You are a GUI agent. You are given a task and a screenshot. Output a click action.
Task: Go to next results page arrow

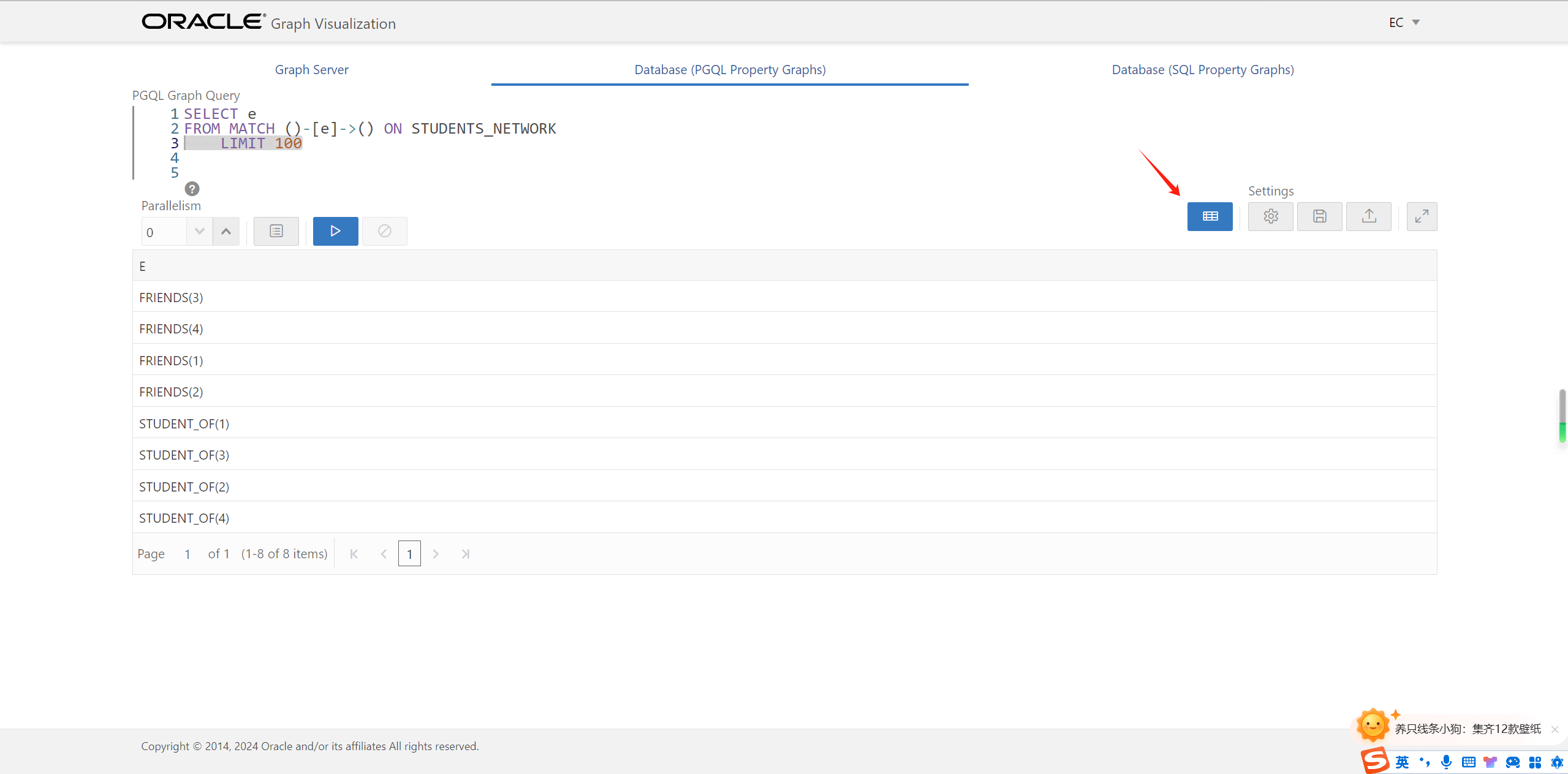pyautogui.click(x=436, y=554)
